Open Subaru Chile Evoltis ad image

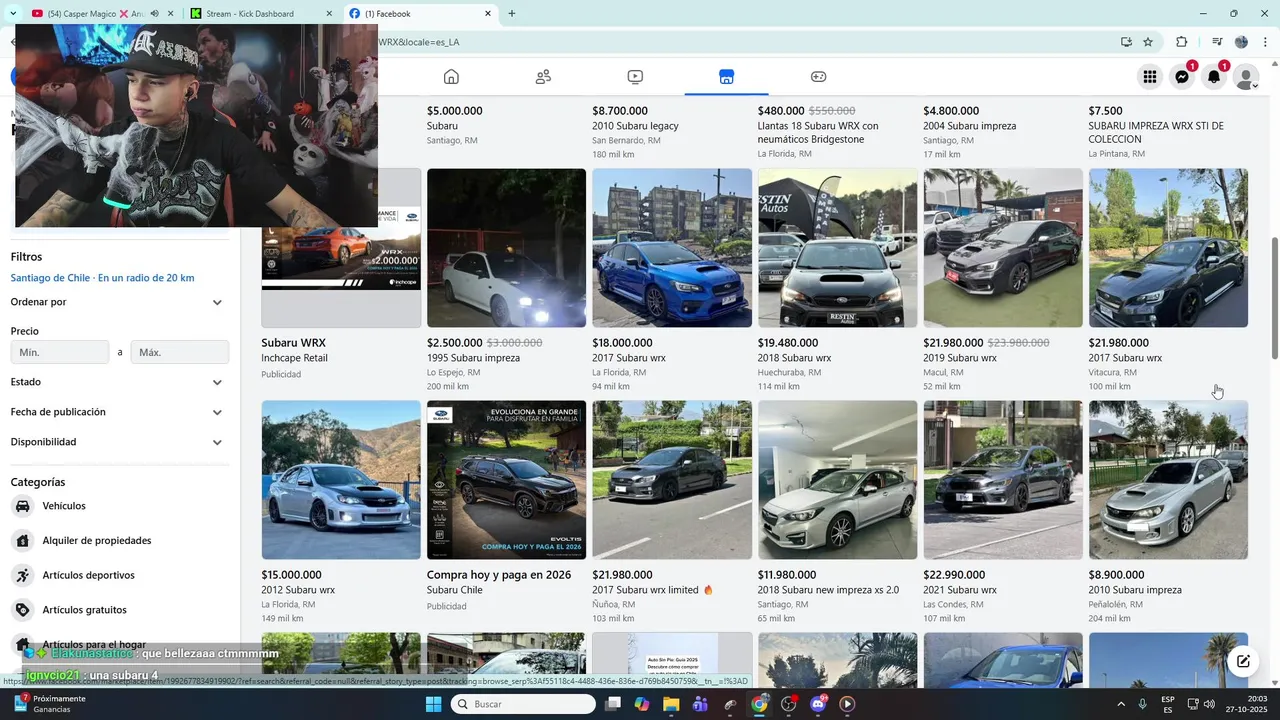click(506, 480)
